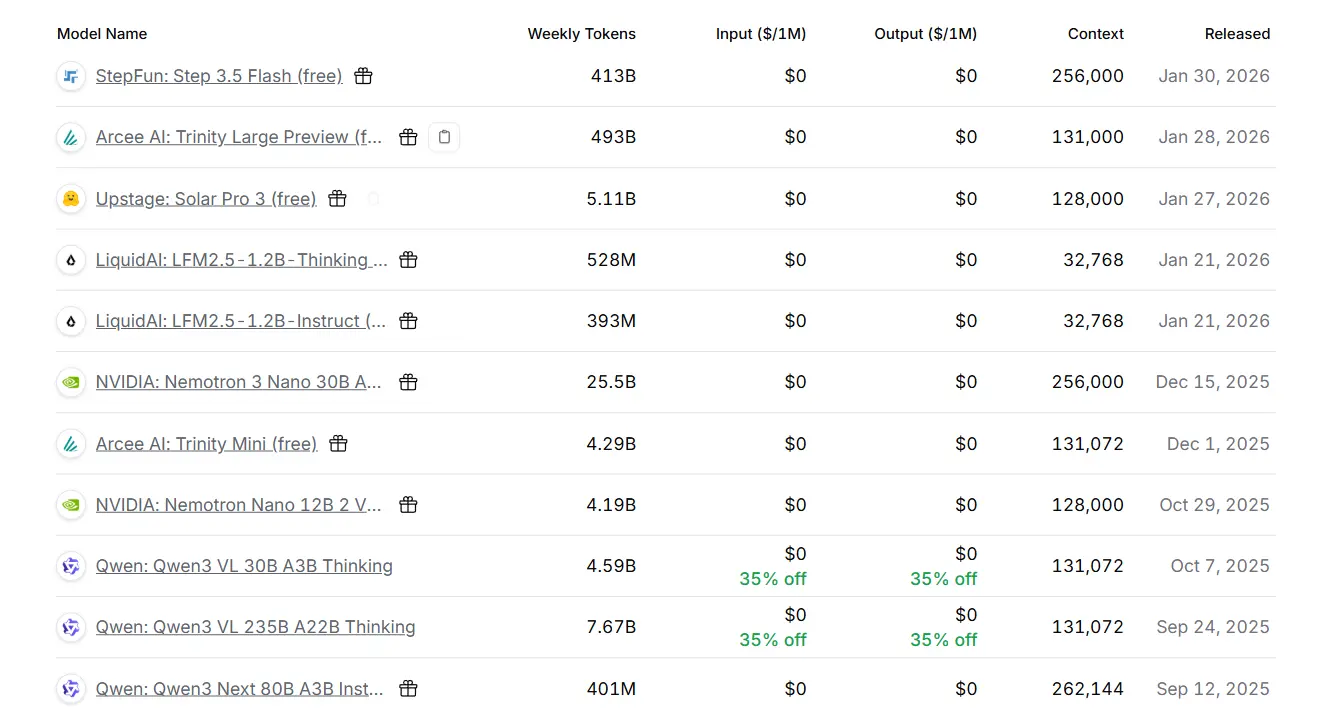This screenshot has height=712, width=1330.
Task: Click the gift icon beside NVIDIA Nemotron Nano 12B 2
Action: (408, 505)
